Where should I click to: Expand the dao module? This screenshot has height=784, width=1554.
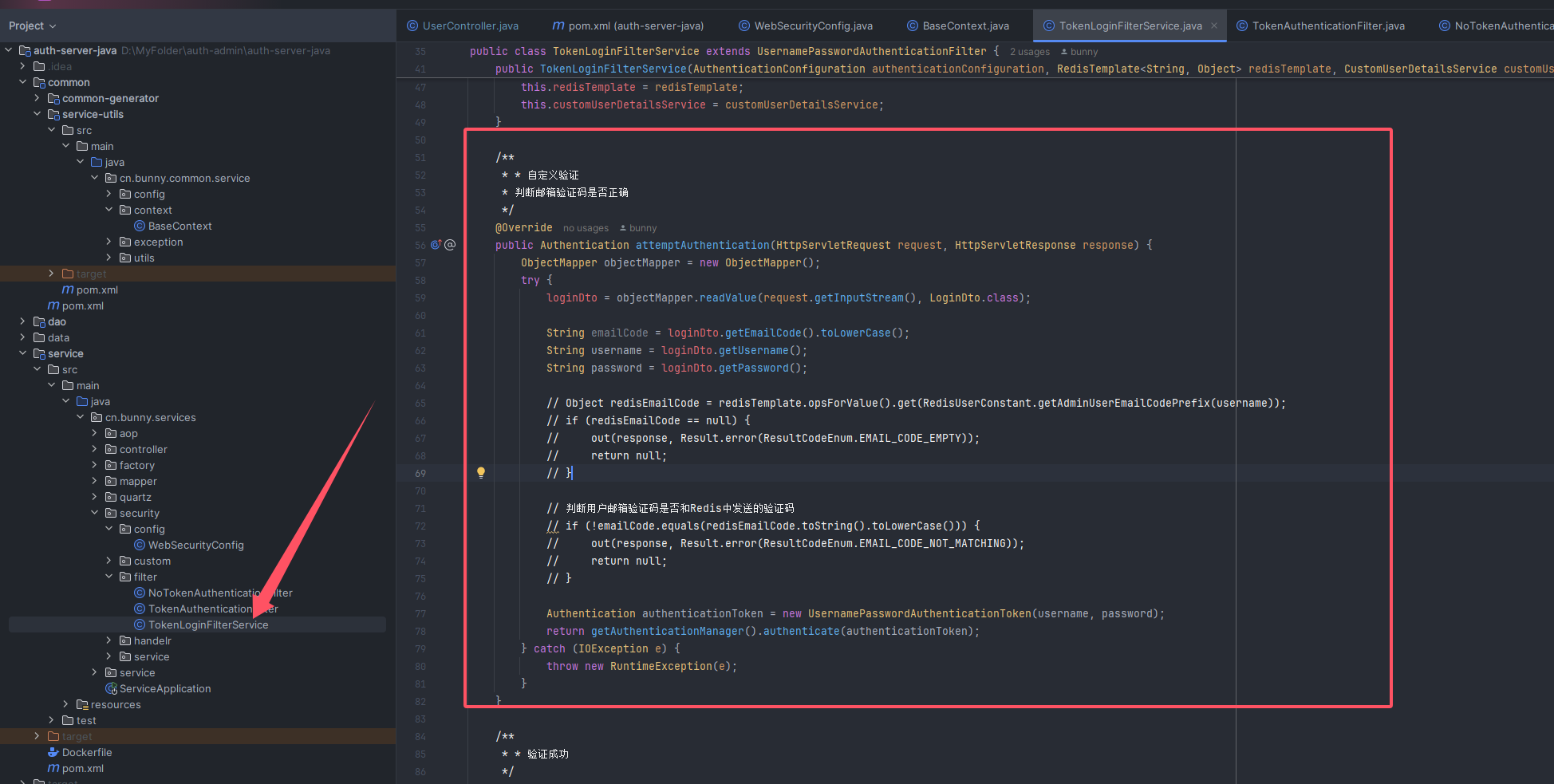click(23, 321)
